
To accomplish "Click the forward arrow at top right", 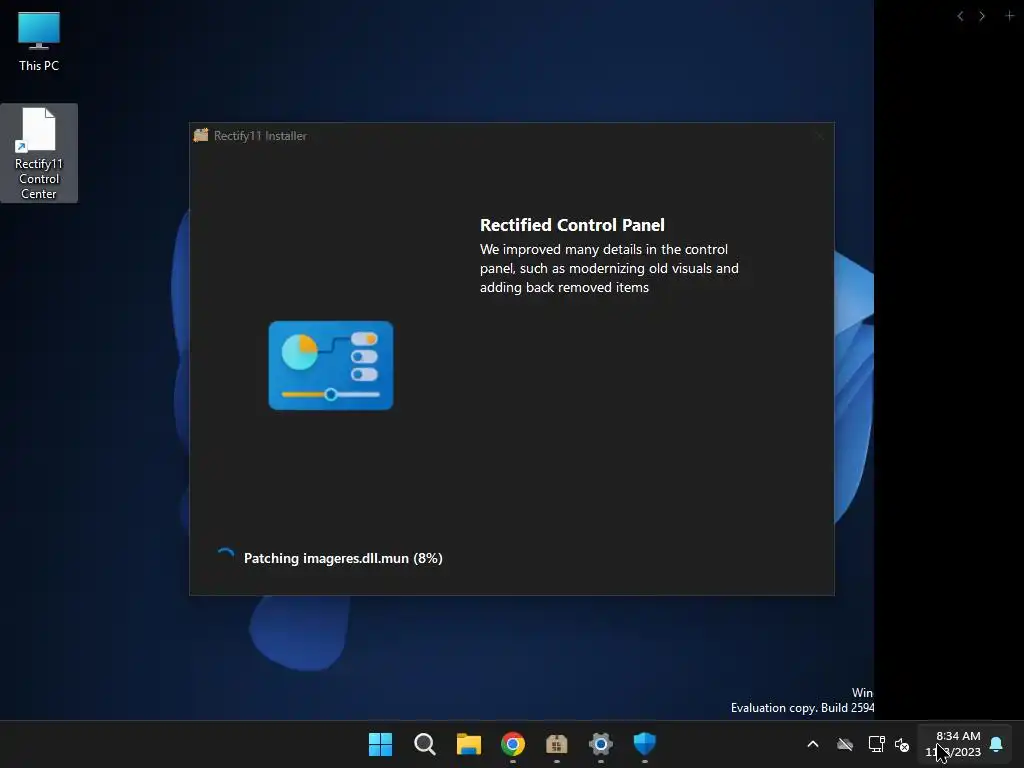I will (x=982, y=16).
